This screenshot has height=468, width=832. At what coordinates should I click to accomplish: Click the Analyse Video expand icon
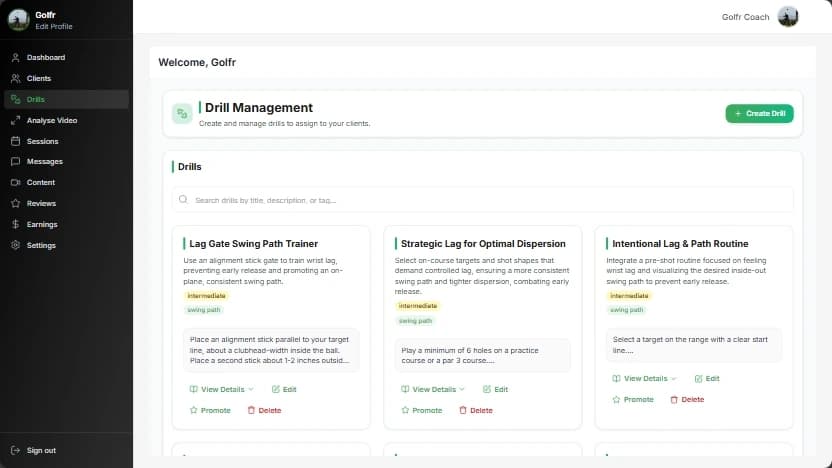16,120
